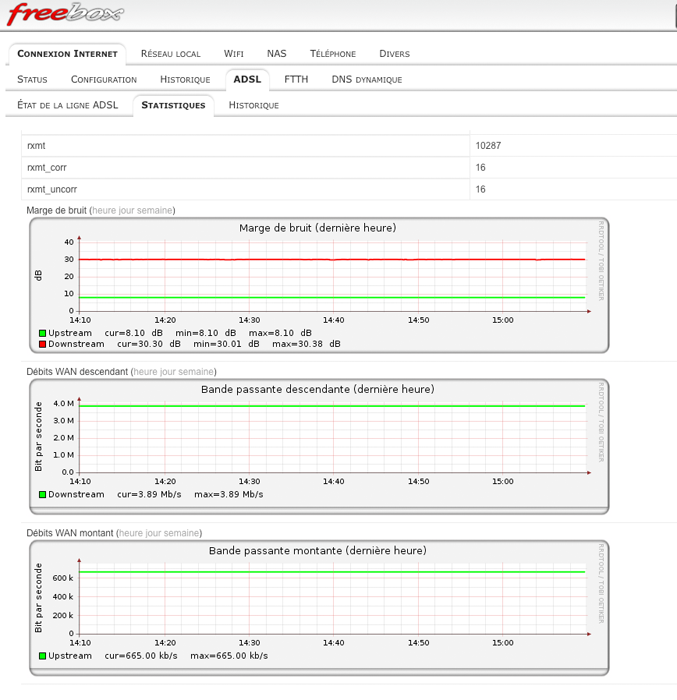Click cur=665.00 kb/s upstream value
Viewport: 677px width, 700px height.
141,656
